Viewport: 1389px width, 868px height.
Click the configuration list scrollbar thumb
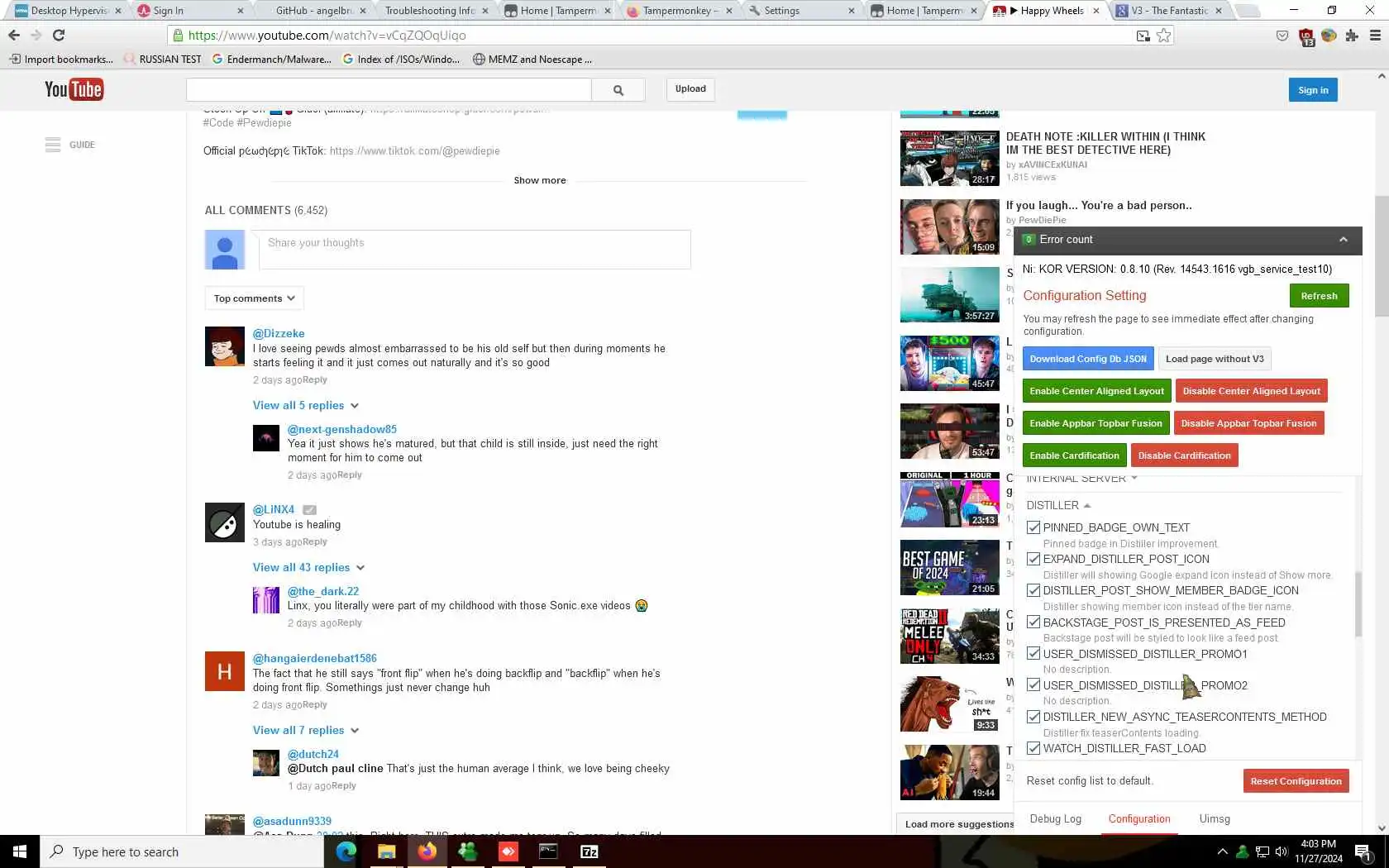[x=1358, y=603]
